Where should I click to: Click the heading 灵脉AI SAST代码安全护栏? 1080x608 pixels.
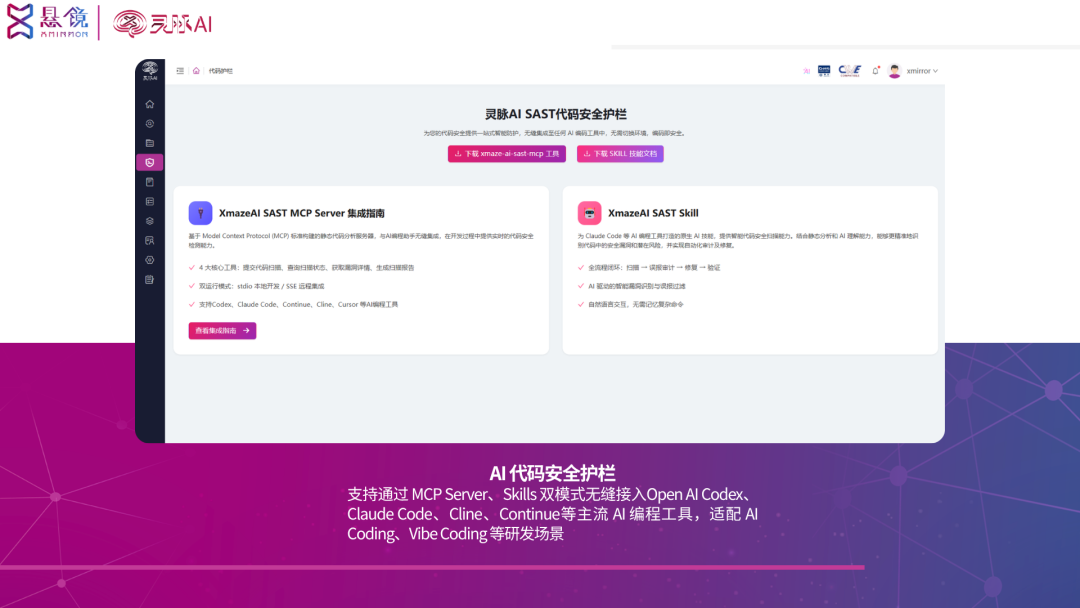point(555,114)
